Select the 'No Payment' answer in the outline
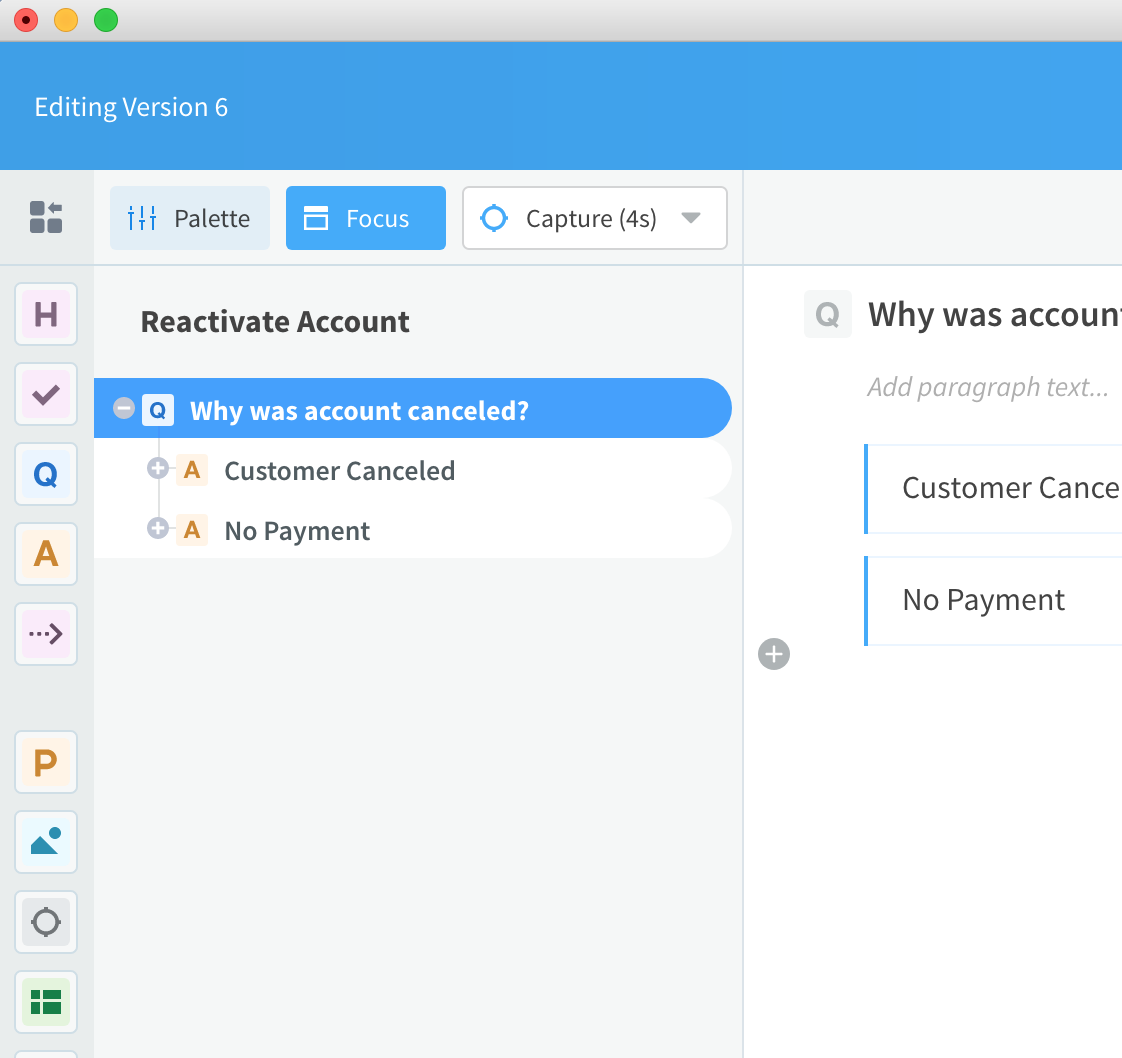1122x1058 pixels. tap(296, 530)
